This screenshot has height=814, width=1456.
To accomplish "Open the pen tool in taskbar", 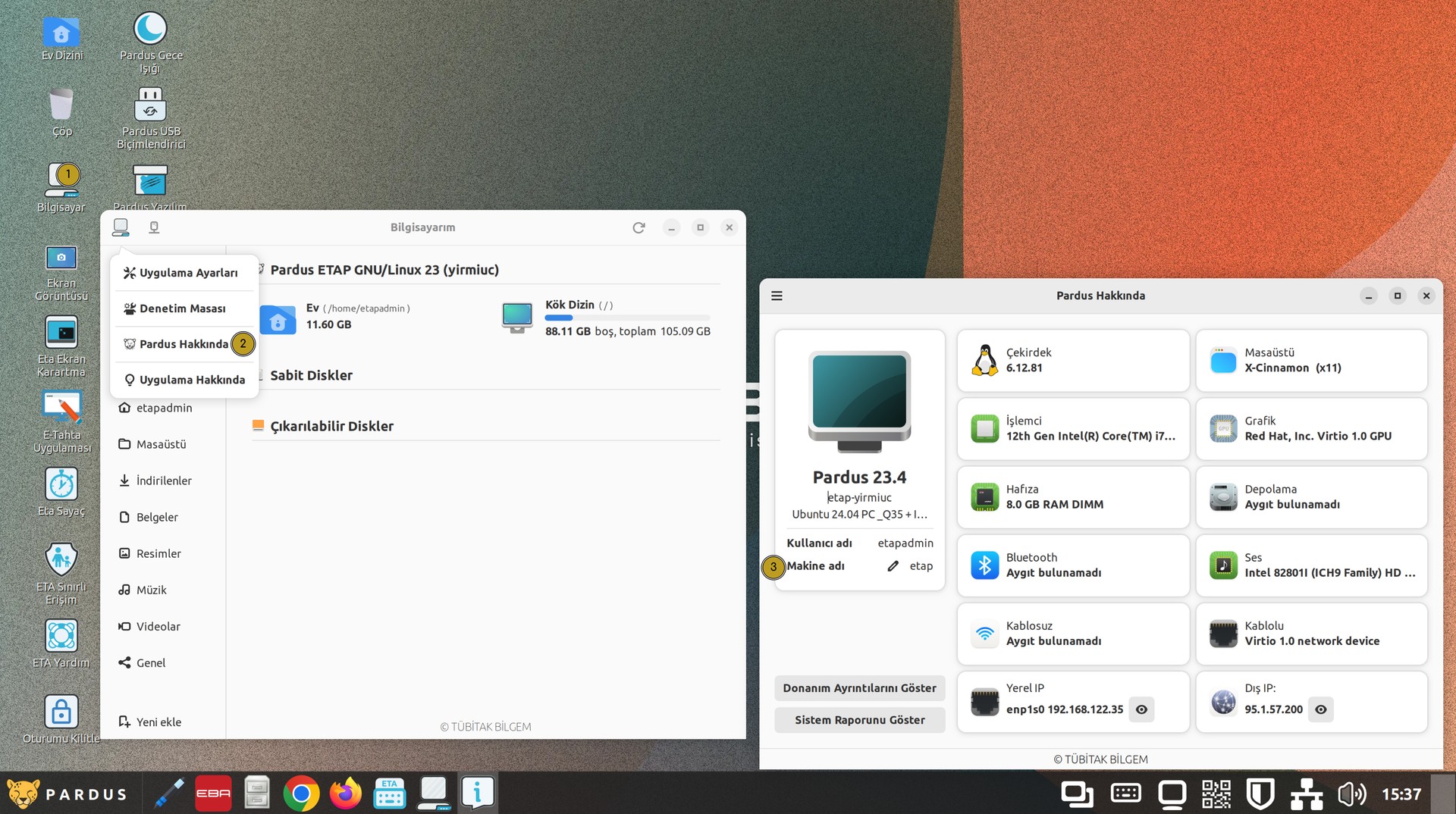I will pos(168,794).
